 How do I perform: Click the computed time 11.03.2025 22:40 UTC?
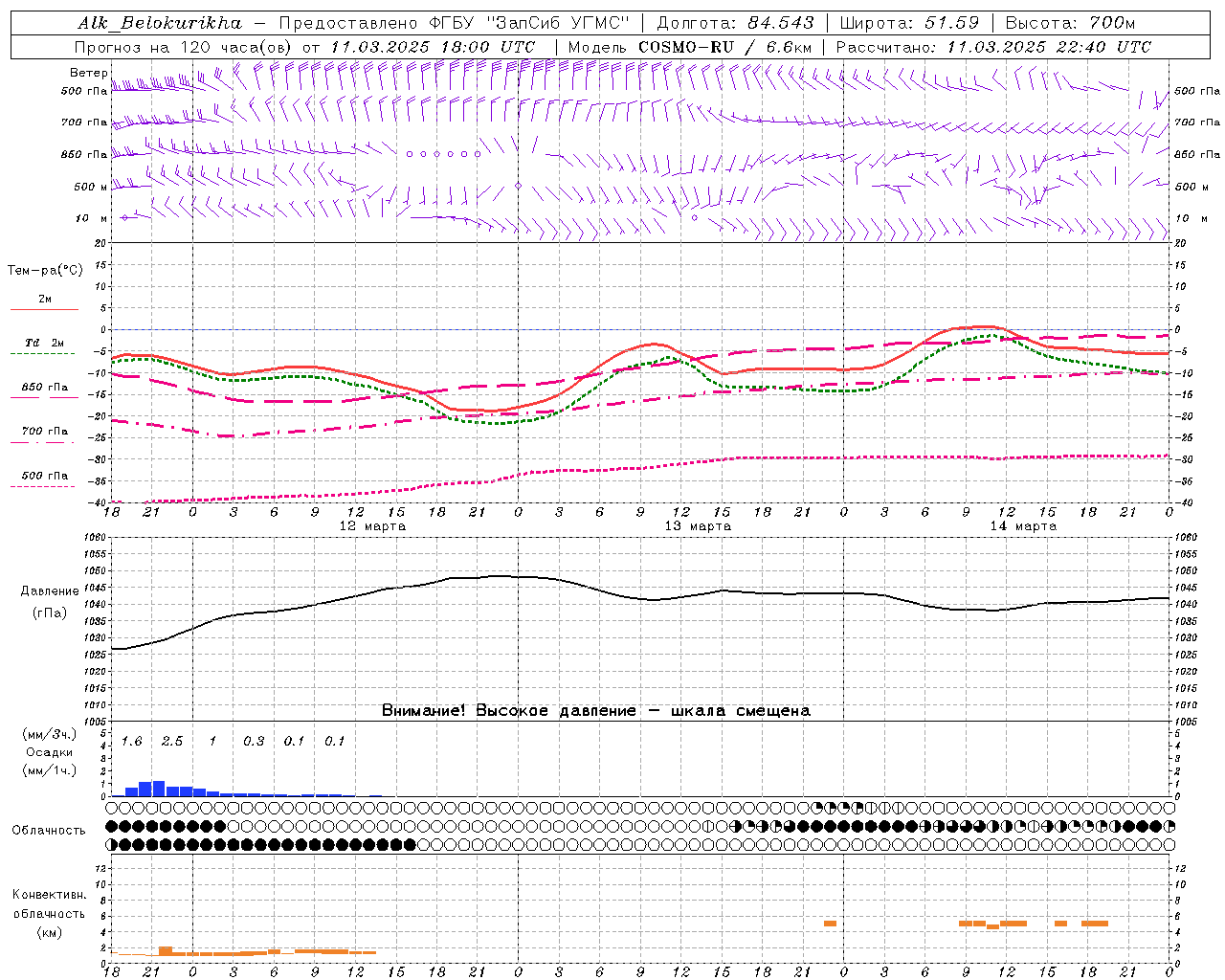coord(1050,47)
